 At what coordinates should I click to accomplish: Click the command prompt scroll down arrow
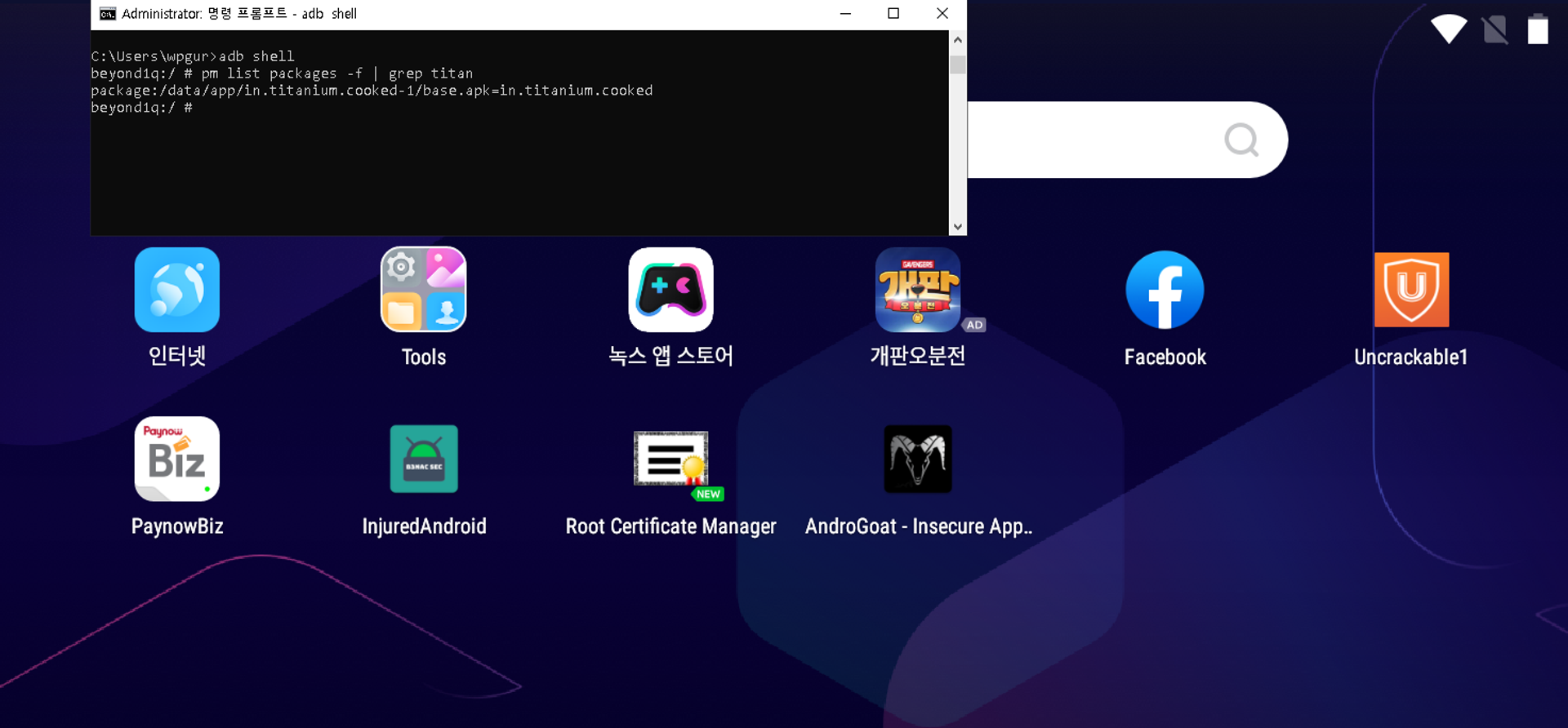tap(958, 227)
